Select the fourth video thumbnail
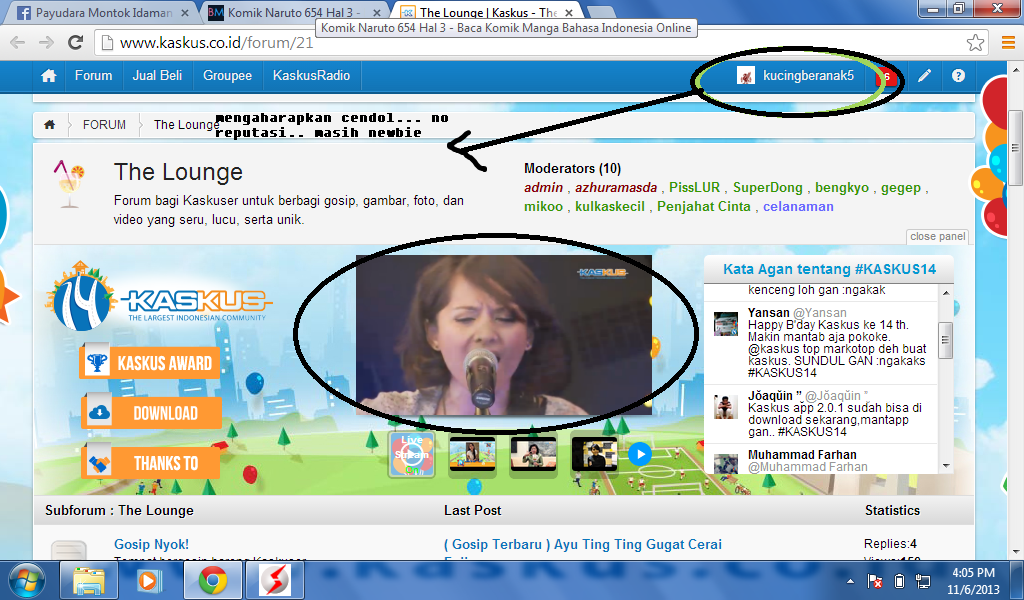1024x600 pixels. pyautogui.click(x=594, y=454)
